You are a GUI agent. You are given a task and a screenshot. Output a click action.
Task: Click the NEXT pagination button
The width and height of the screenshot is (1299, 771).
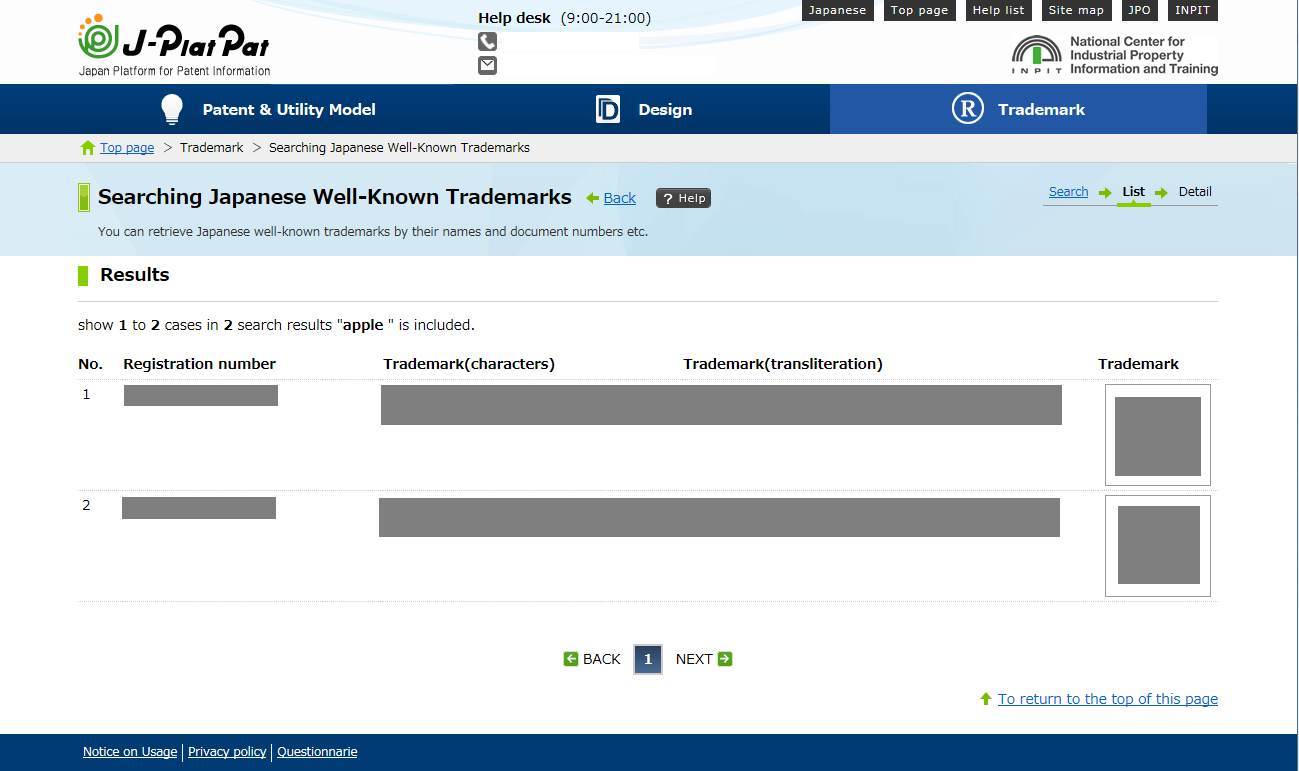[703, 659]
